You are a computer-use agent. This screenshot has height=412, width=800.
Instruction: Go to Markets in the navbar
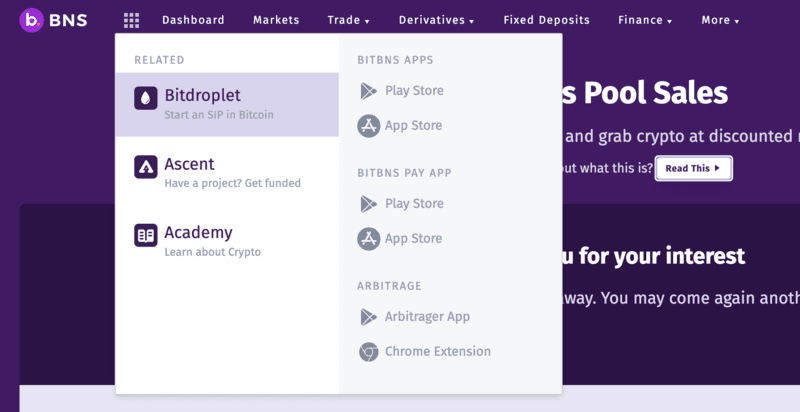tap(276, 20)
